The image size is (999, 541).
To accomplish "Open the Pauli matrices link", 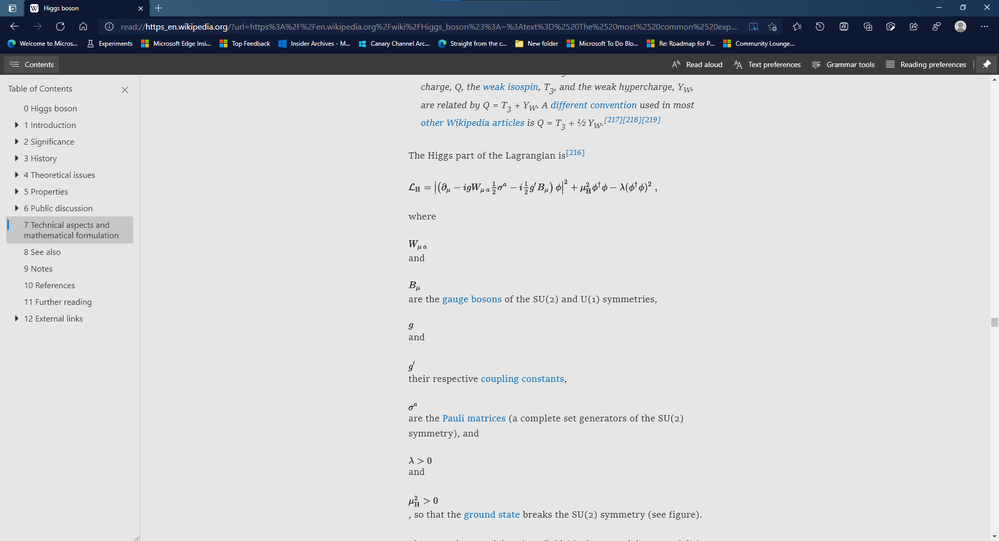I will (473, 418).
